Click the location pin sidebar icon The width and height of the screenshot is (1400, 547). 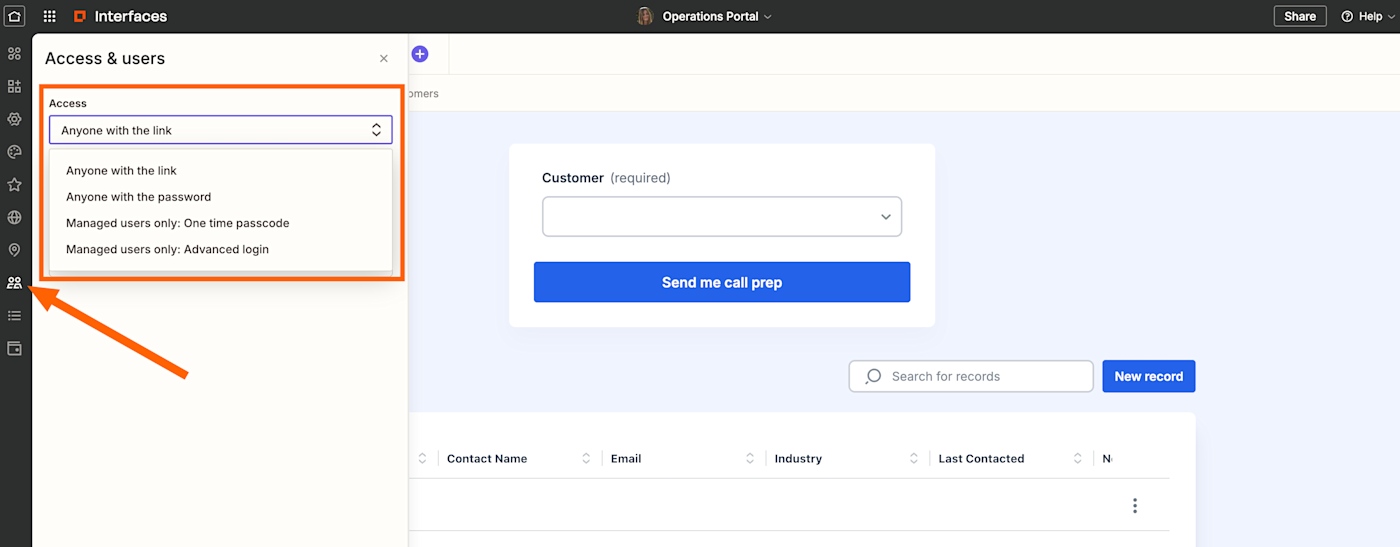[x=14, y=250]
